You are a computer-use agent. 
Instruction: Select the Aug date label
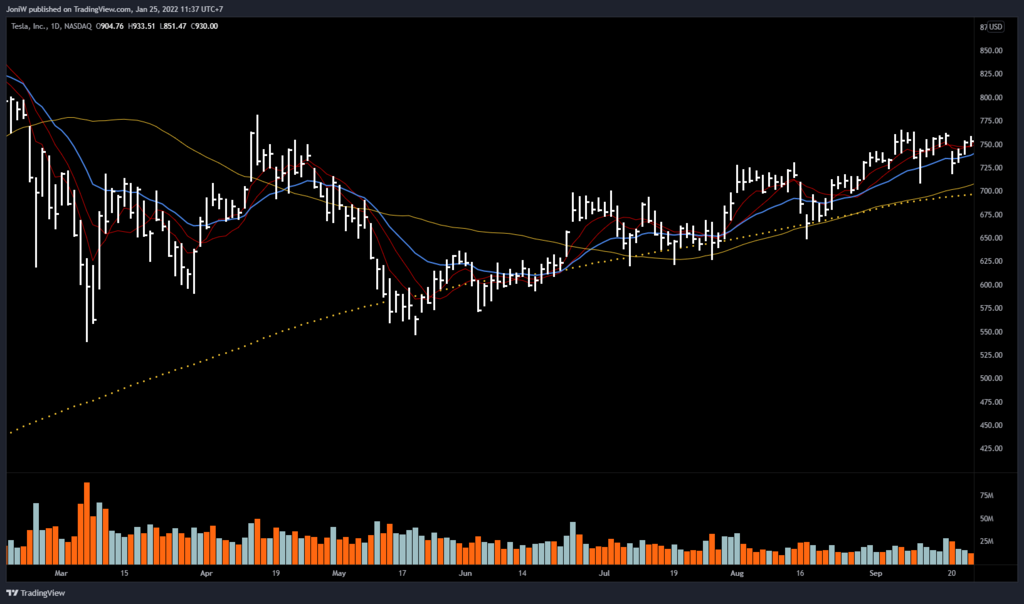click(x=737, y=575)
